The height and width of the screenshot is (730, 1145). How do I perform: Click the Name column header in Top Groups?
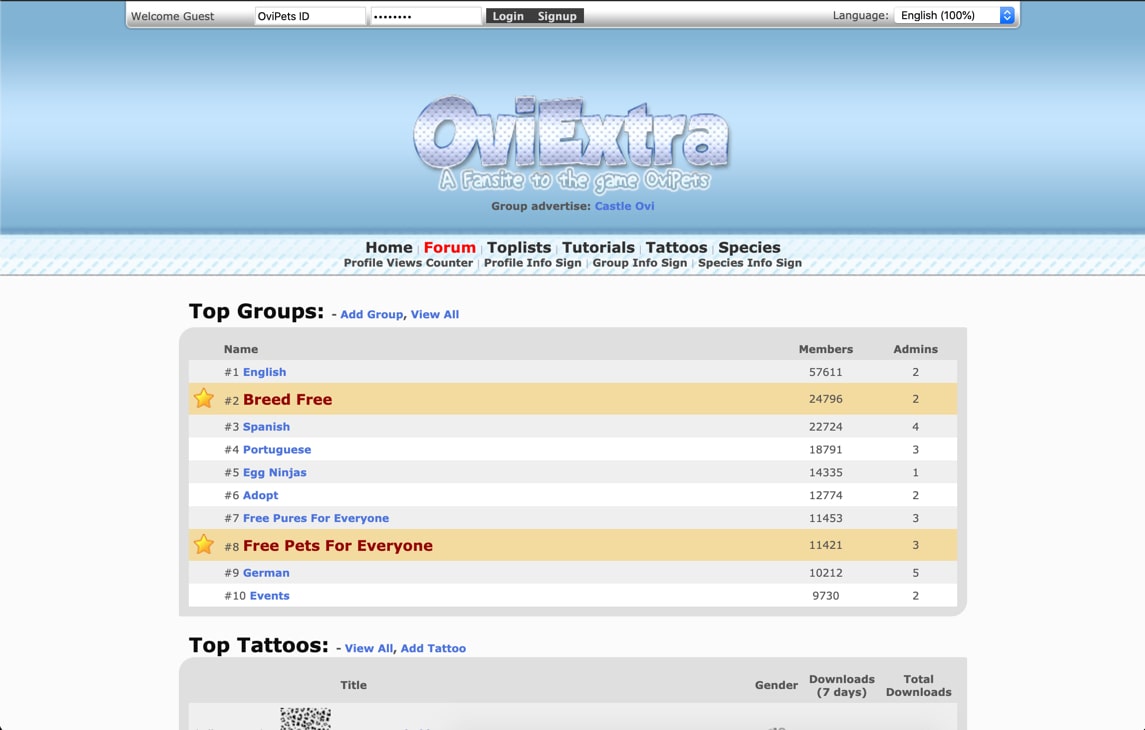pyautogui.click(x=241, y=349)
